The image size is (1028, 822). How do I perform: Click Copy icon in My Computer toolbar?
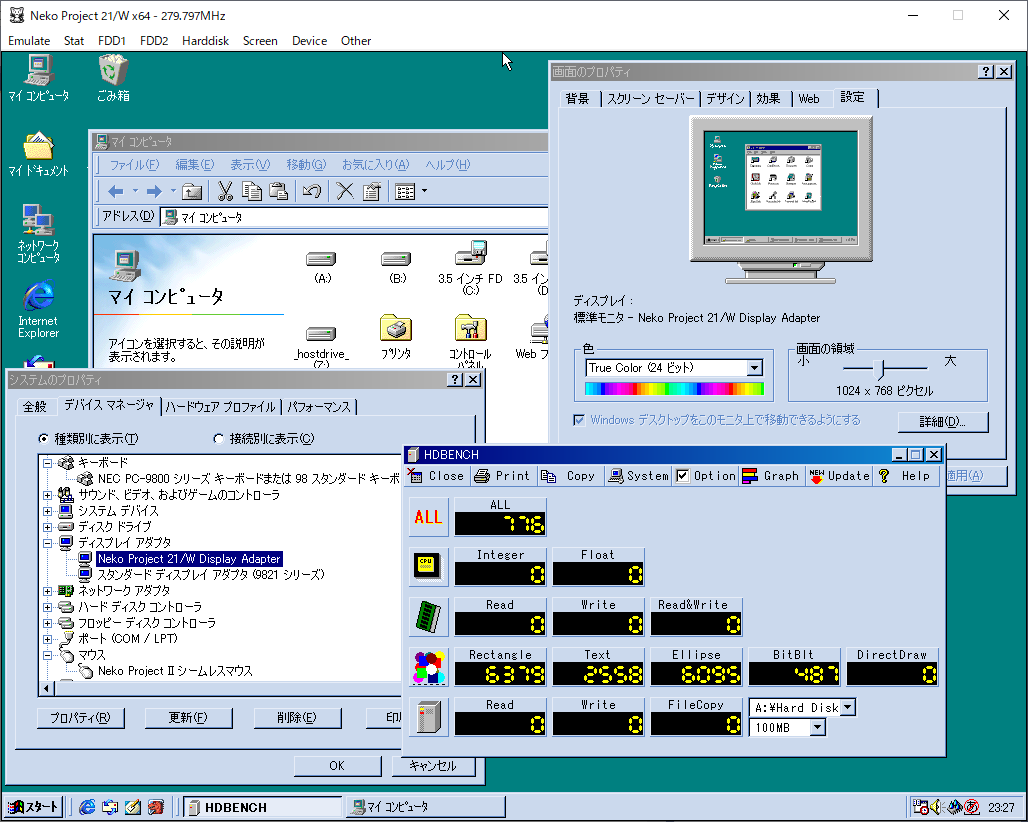(x=252, y=191)
